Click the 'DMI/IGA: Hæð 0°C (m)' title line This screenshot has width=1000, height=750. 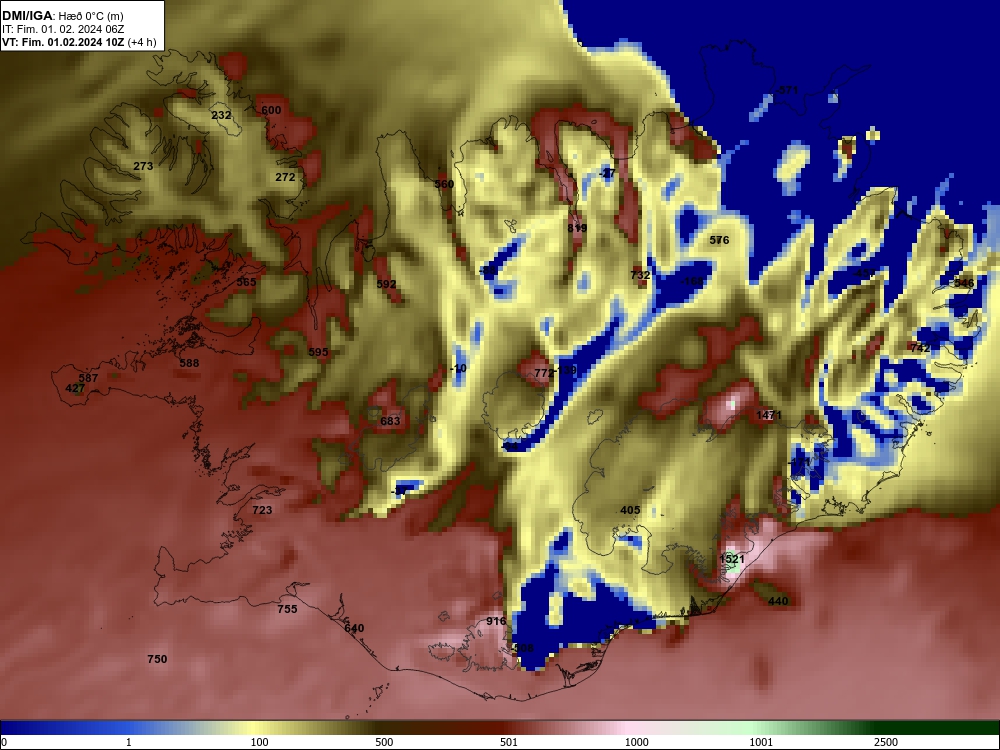coord(63,16)
